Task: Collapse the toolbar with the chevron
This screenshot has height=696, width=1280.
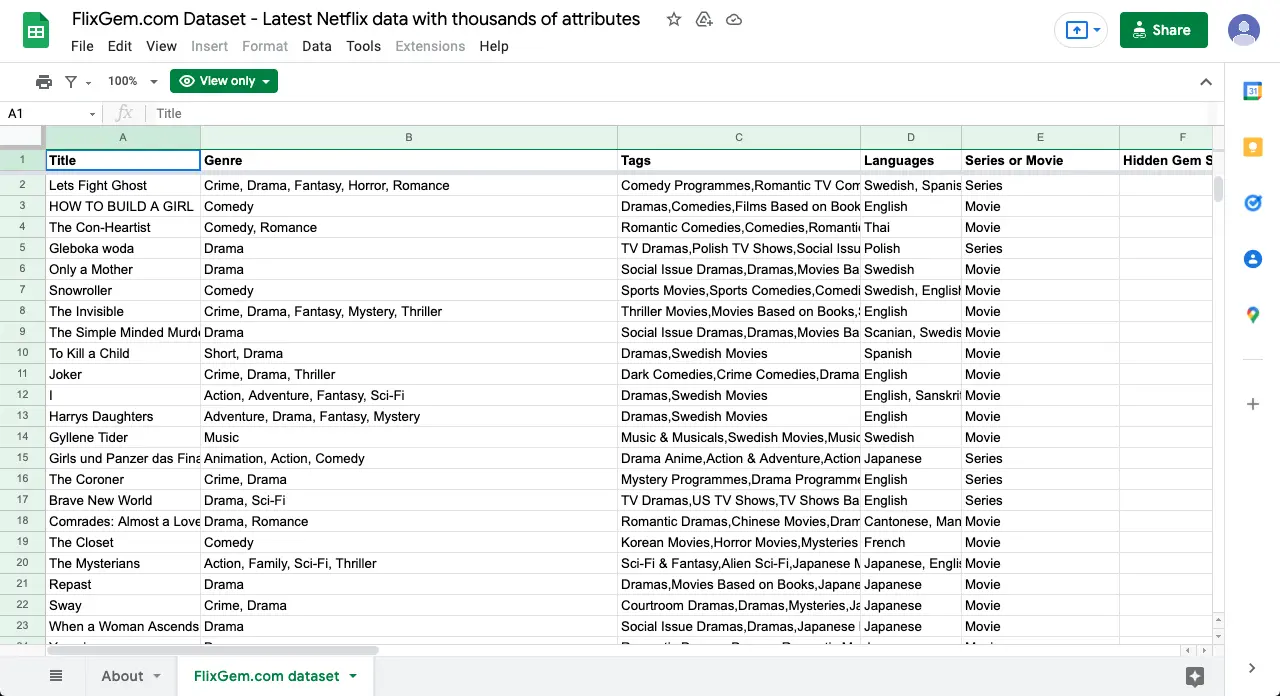Action: pos(1206,81)
